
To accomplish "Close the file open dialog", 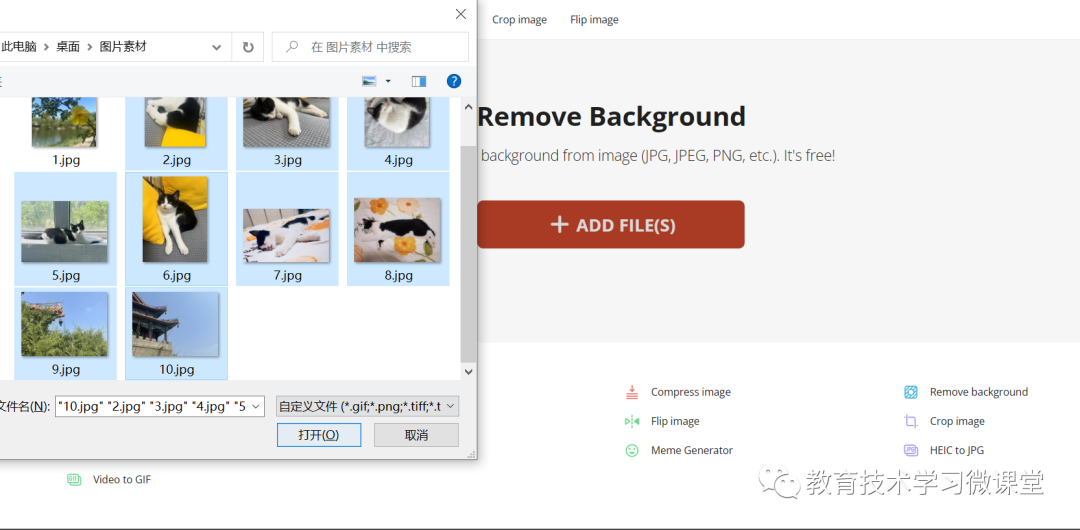I will (x=461, y=14).
